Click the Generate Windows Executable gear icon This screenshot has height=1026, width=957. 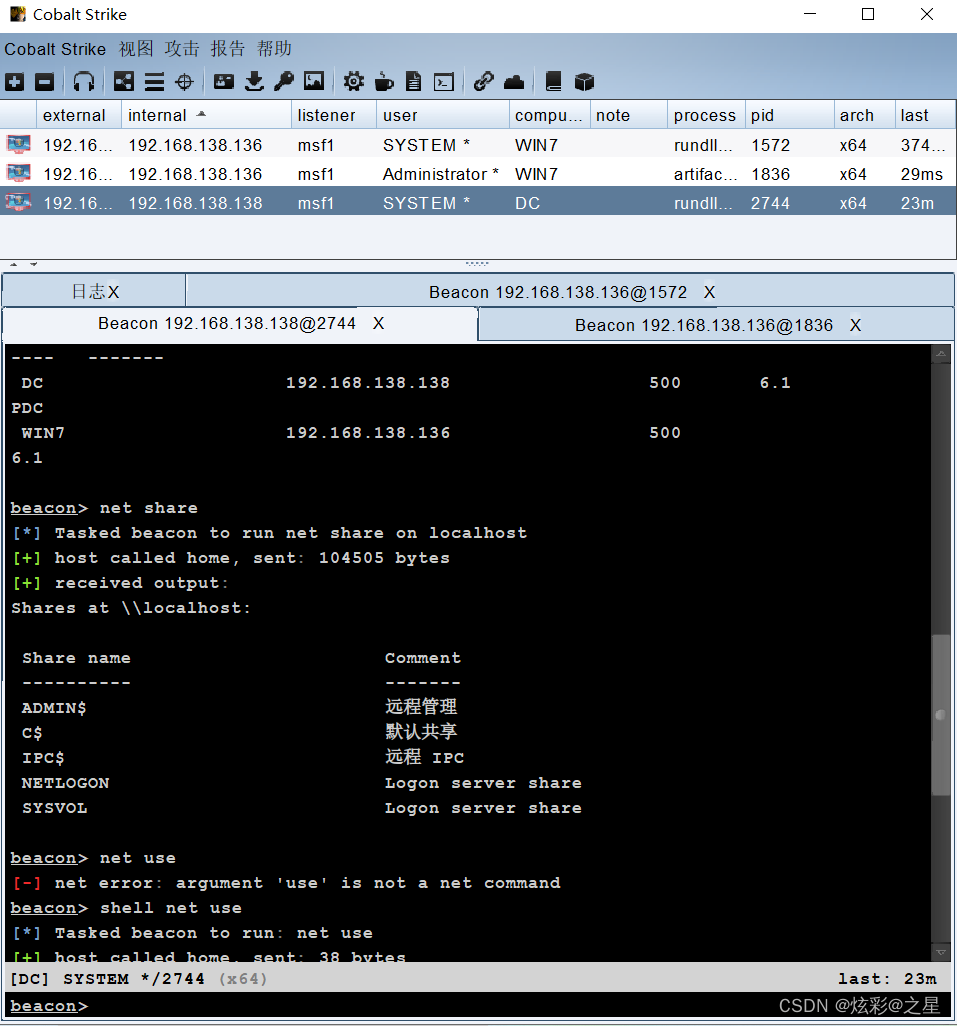pos(354,82)
